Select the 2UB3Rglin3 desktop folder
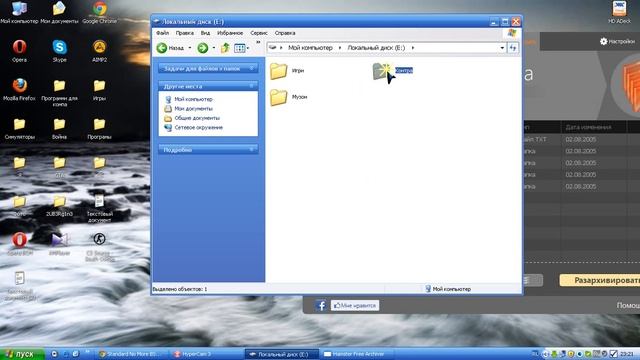 [x=59, y=202]
